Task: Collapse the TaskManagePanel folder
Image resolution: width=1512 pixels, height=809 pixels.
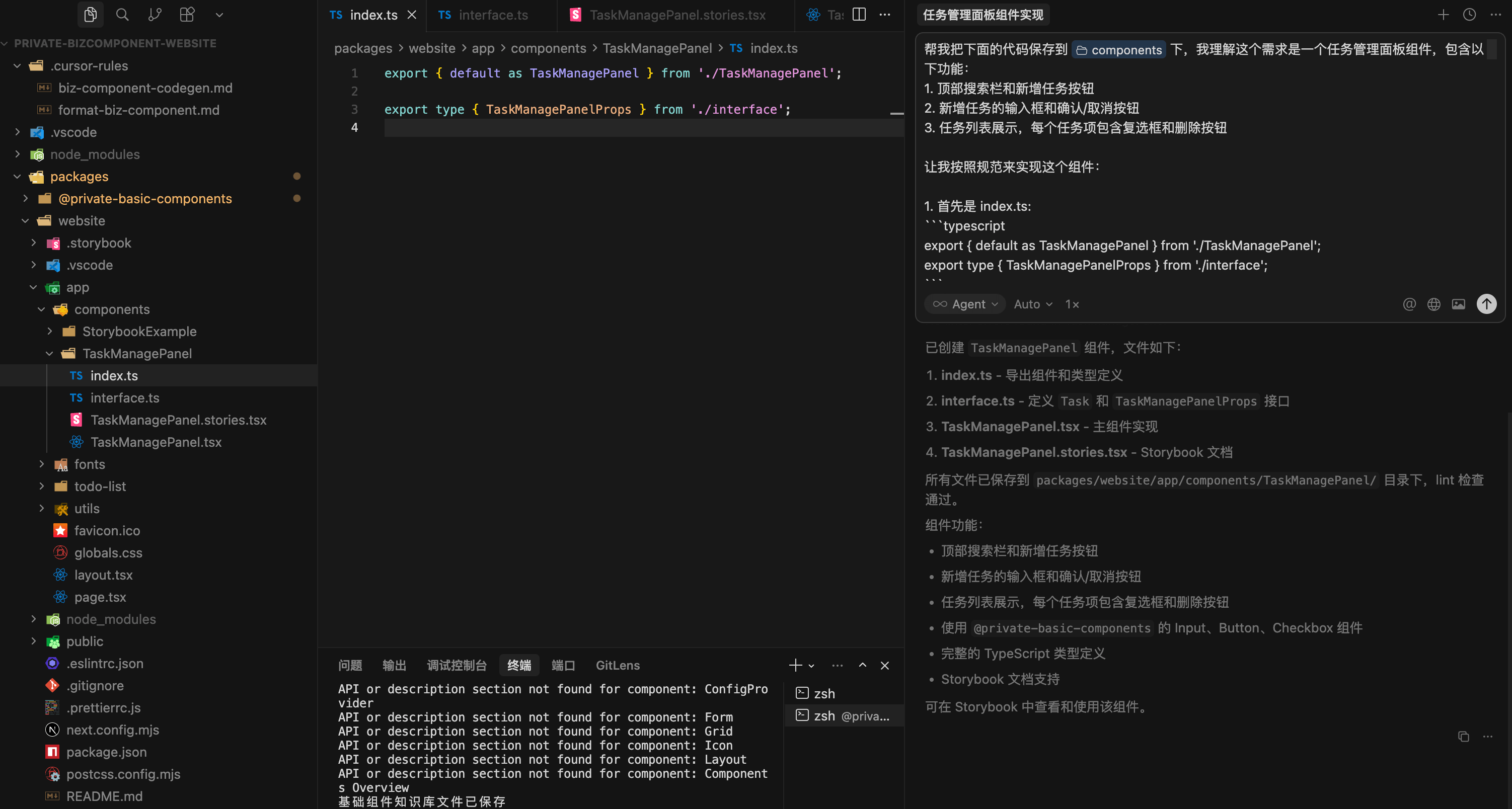Action: [x=137, y=354]
